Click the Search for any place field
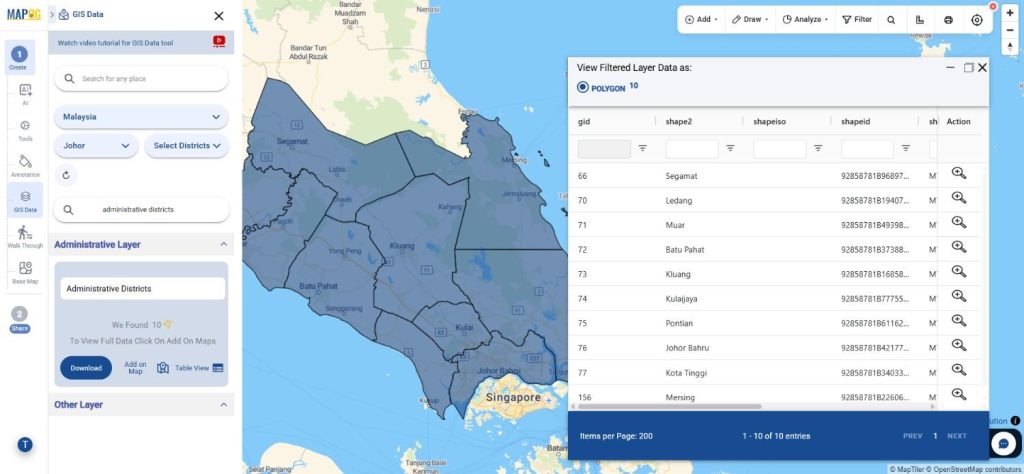The width and height of the screenshot is (1024, 474). 141,79
